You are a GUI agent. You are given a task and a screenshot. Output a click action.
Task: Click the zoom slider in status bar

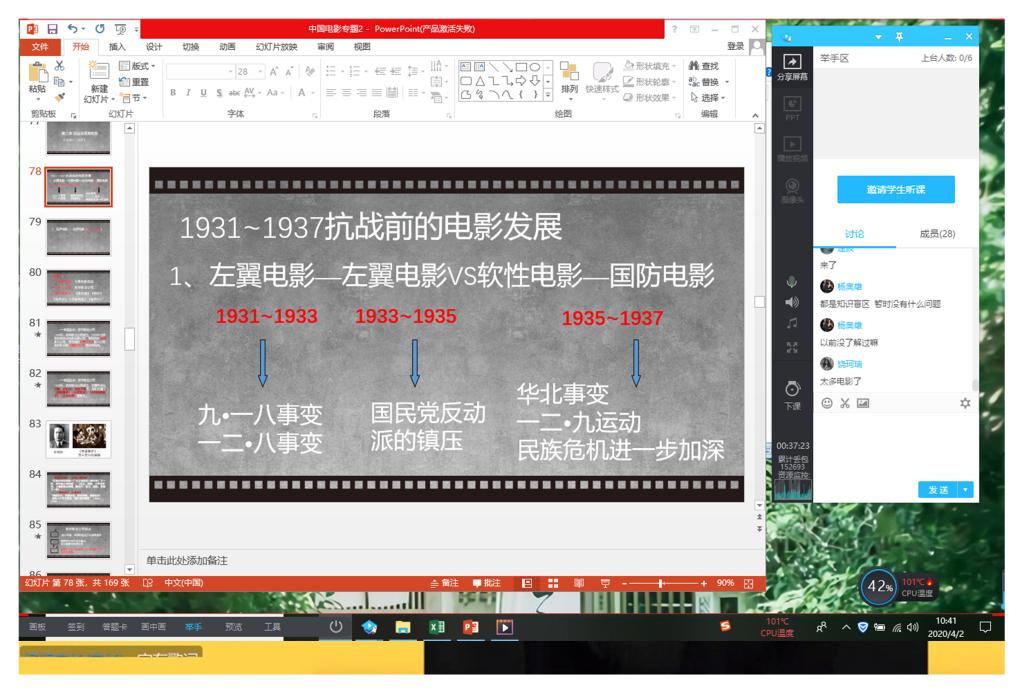point(660,583)
